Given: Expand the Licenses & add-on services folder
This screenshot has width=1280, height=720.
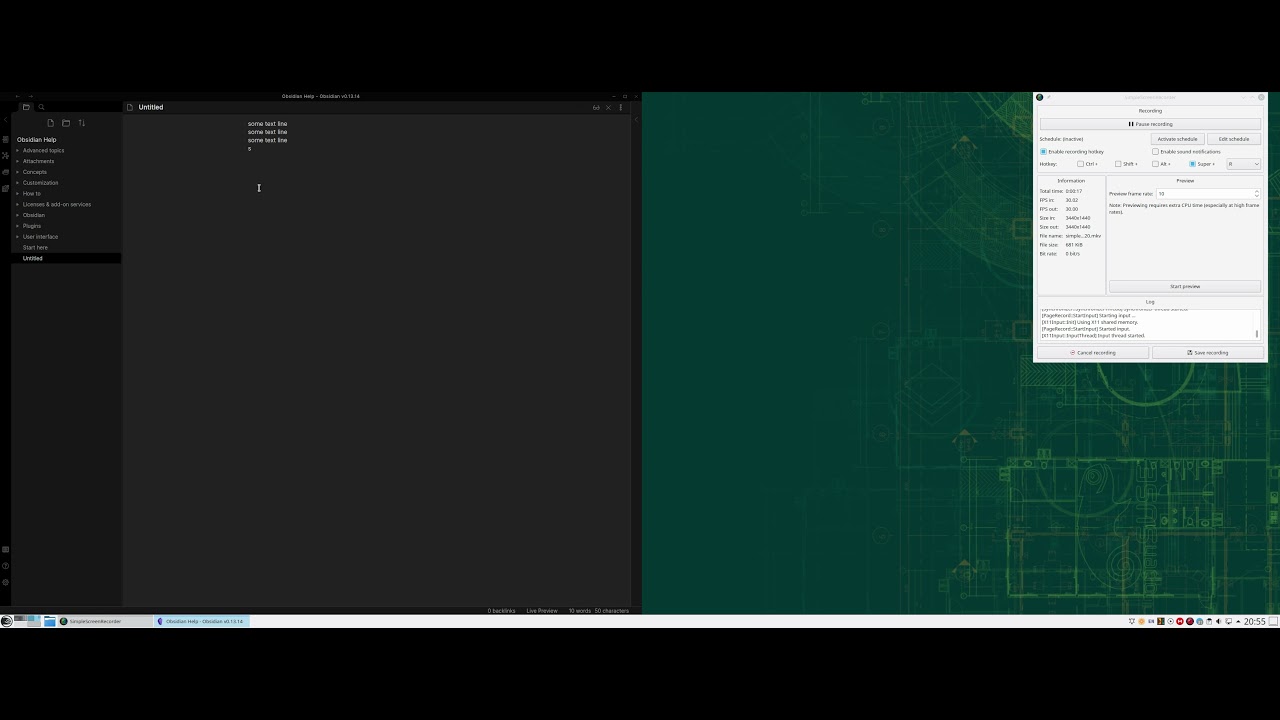Looking at the screenshot, I should click(56, 204).
